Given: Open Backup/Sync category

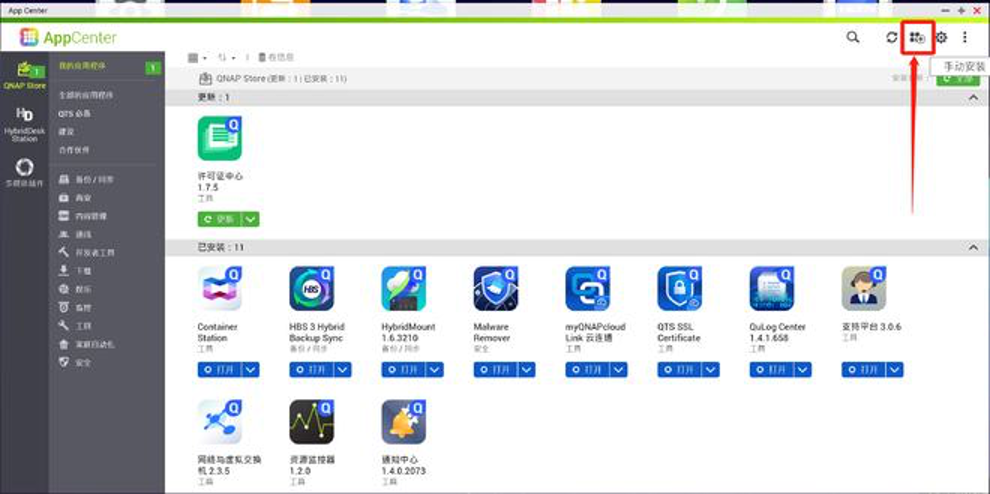Looking at the screenshot, I should [86, 180].
